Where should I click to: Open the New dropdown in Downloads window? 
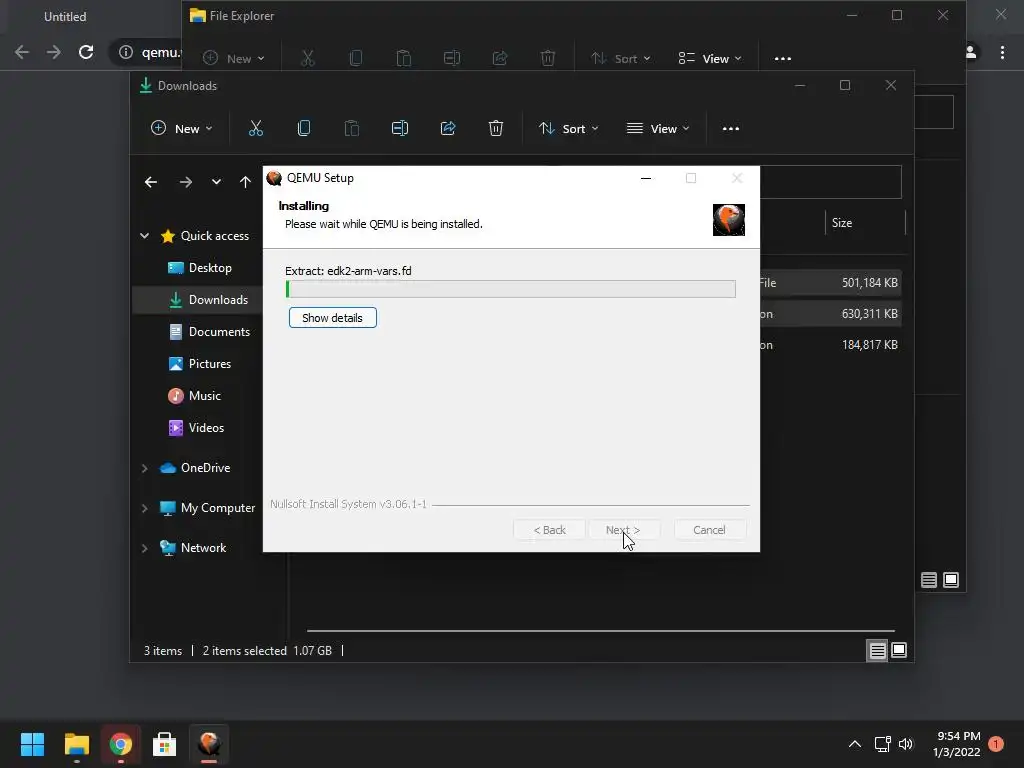pos(182,129)
